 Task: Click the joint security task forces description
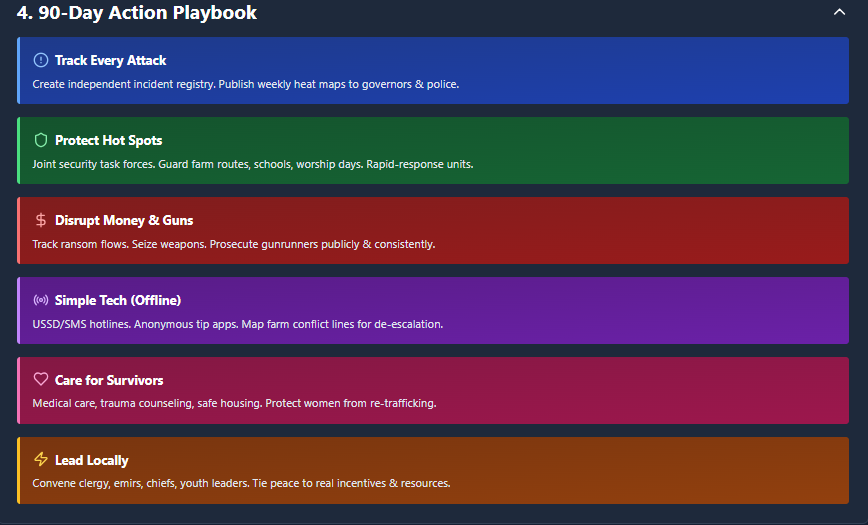(x=252, y=164)
